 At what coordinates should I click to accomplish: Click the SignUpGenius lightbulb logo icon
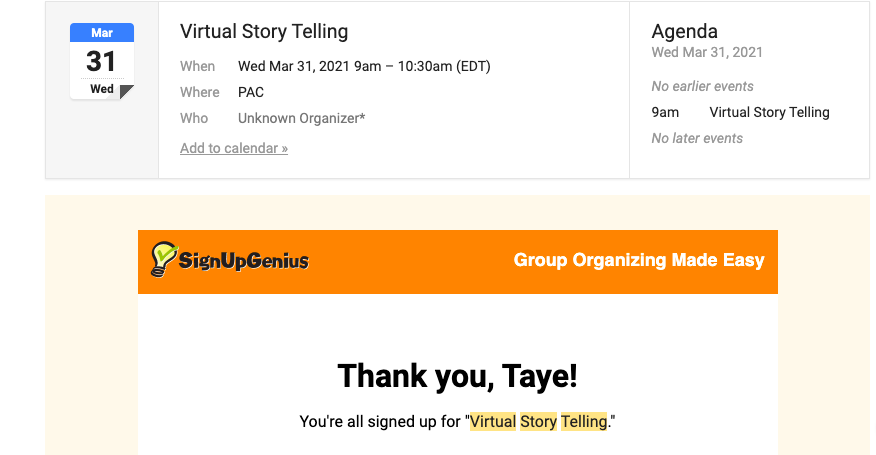tap(163, 259)
